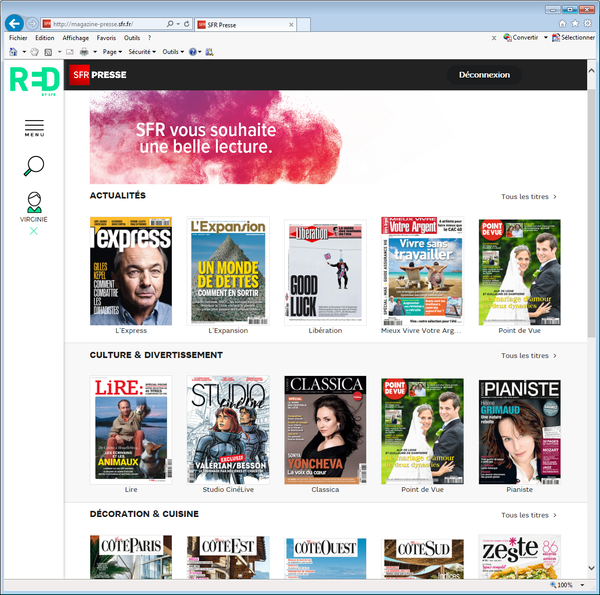Open the command bar Outils dropdown

click(x=173, y=52)
